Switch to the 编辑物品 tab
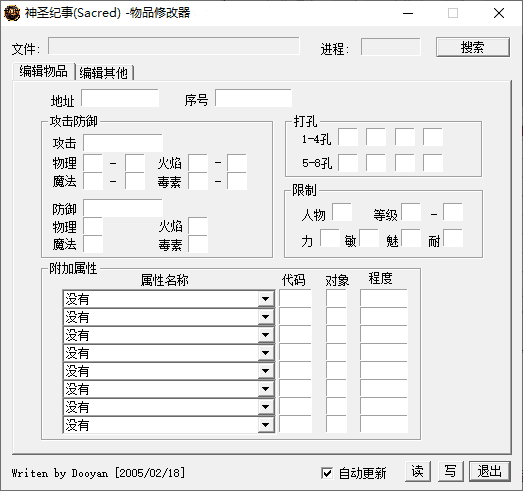The height and width of the screenshot is (491, 523). (43, 71)
